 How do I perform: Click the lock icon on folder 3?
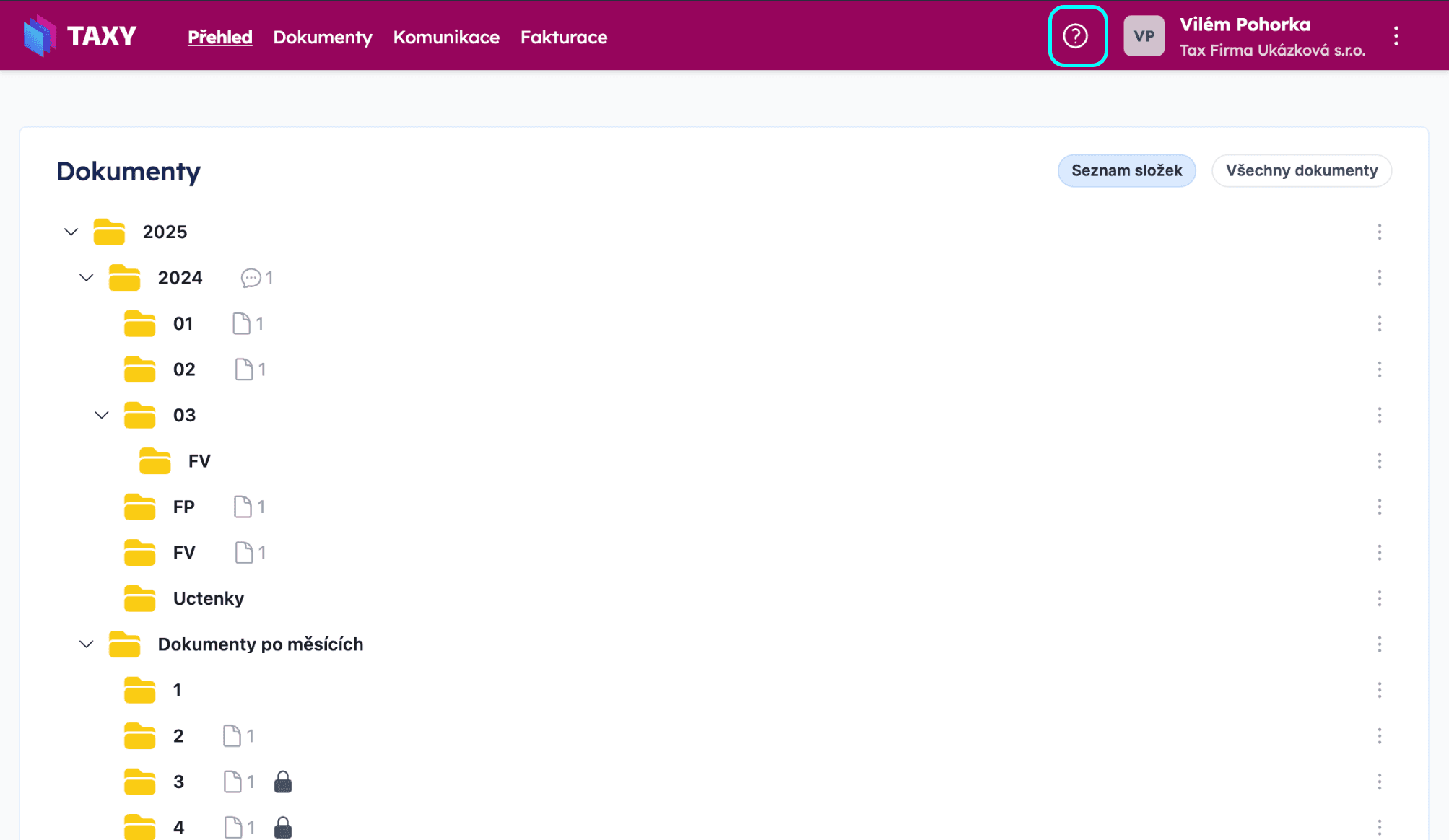click(x=283, y=782)
